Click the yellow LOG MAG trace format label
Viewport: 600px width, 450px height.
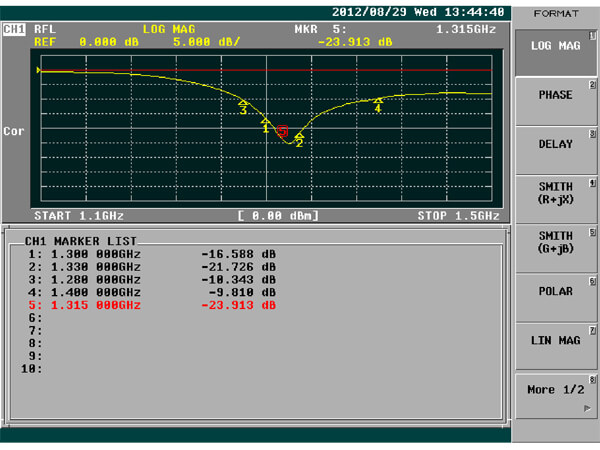[169, 29]
